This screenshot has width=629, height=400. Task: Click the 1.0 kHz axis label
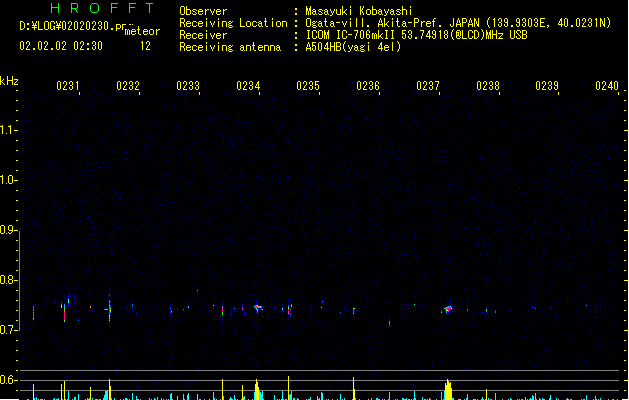pyautogui.click(x=8, y=180)
